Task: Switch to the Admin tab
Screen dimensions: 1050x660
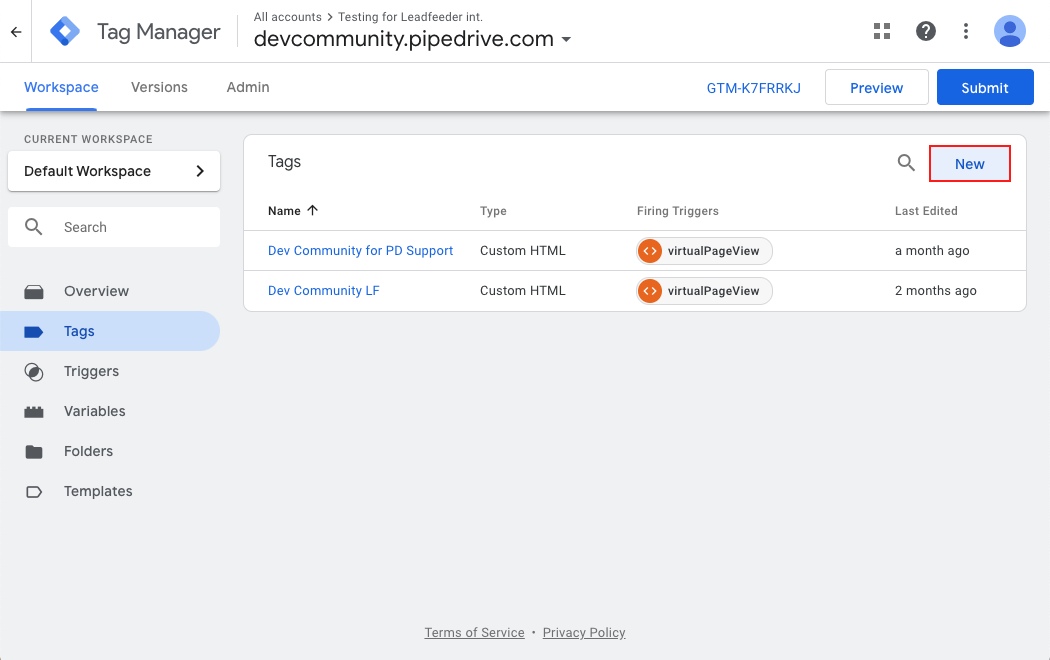Action: (248, 88)
